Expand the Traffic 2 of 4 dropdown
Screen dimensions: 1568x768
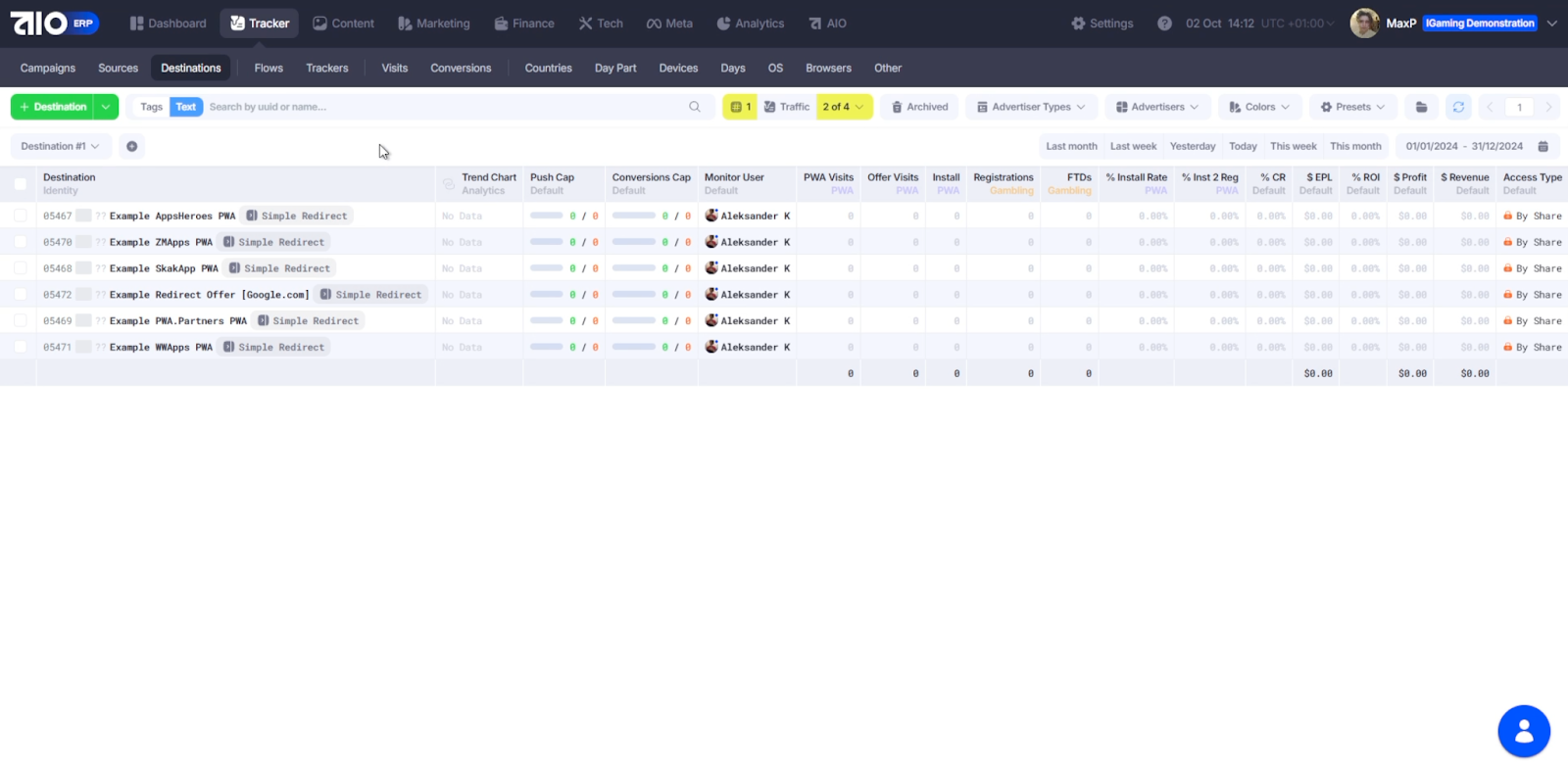(x=844, y=107)
